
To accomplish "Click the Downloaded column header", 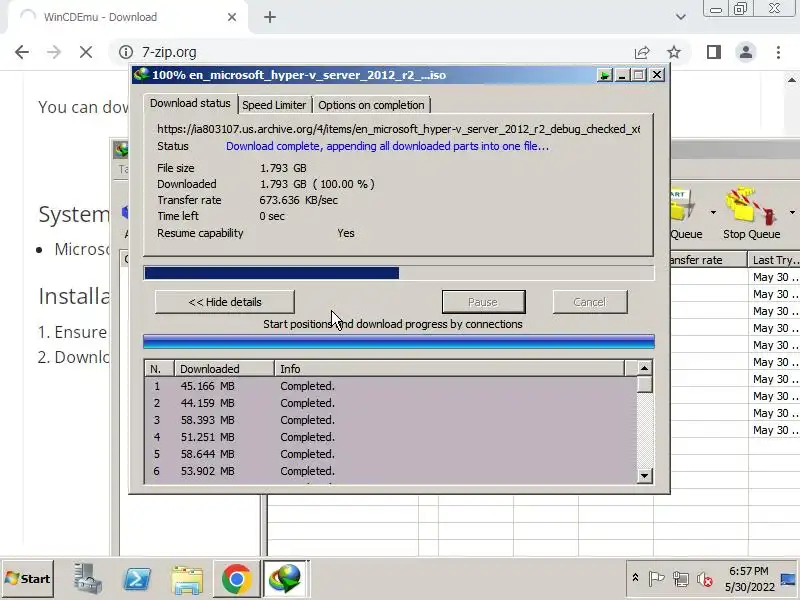I will click(x=224, y=368).
